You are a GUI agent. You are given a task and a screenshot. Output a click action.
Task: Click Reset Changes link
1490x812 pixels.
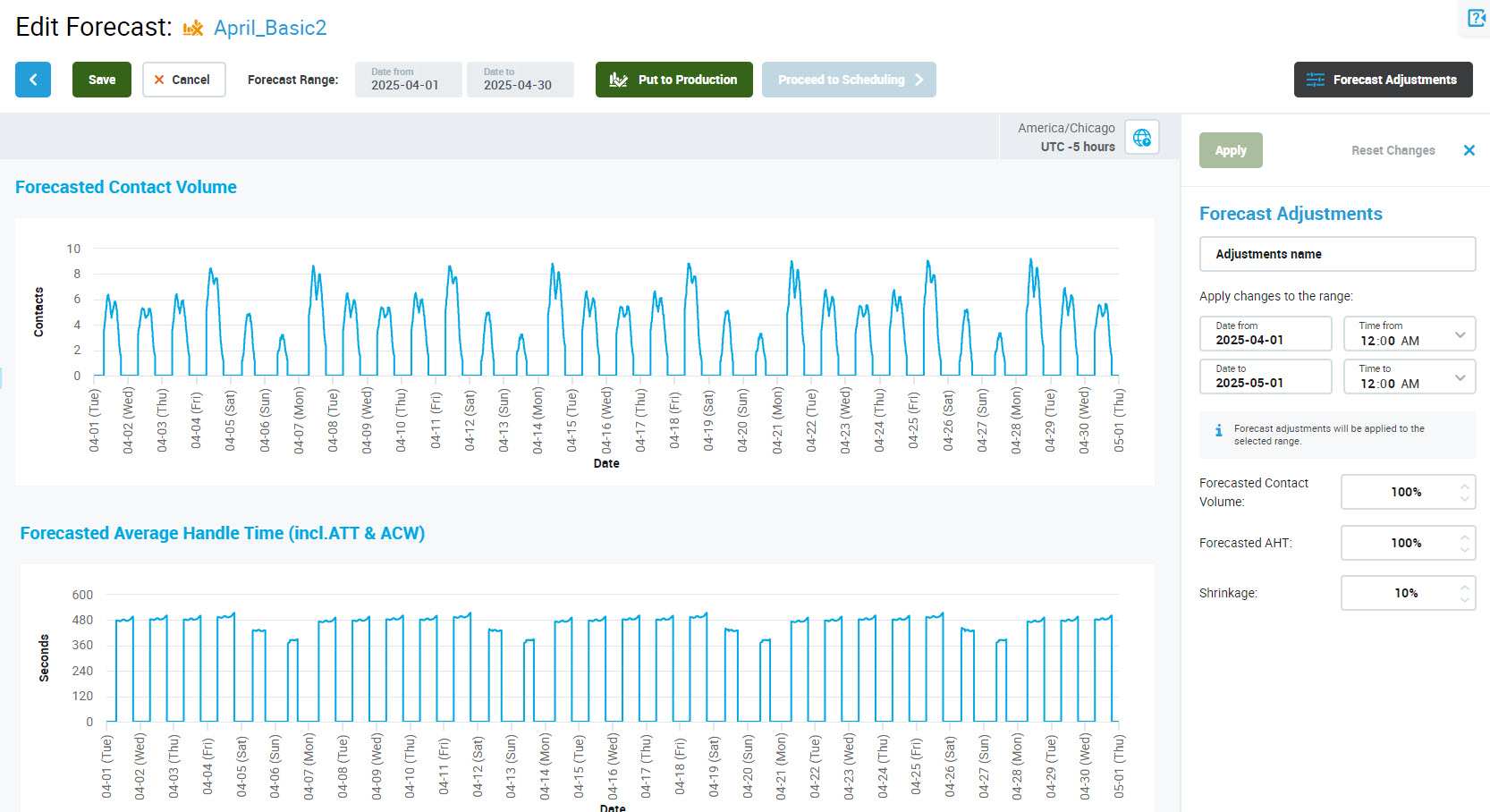[1393, 150]
